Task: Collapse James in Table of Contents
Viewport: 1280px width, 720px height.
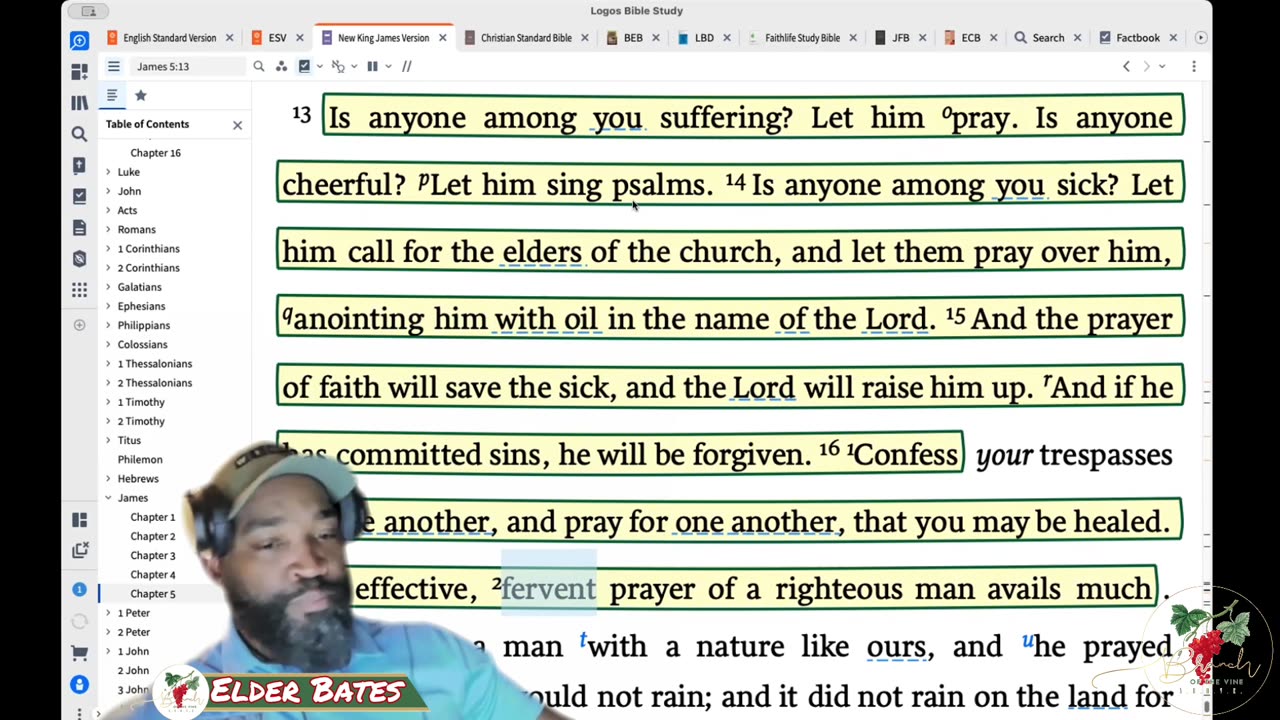Action: [x=108, y=498]
